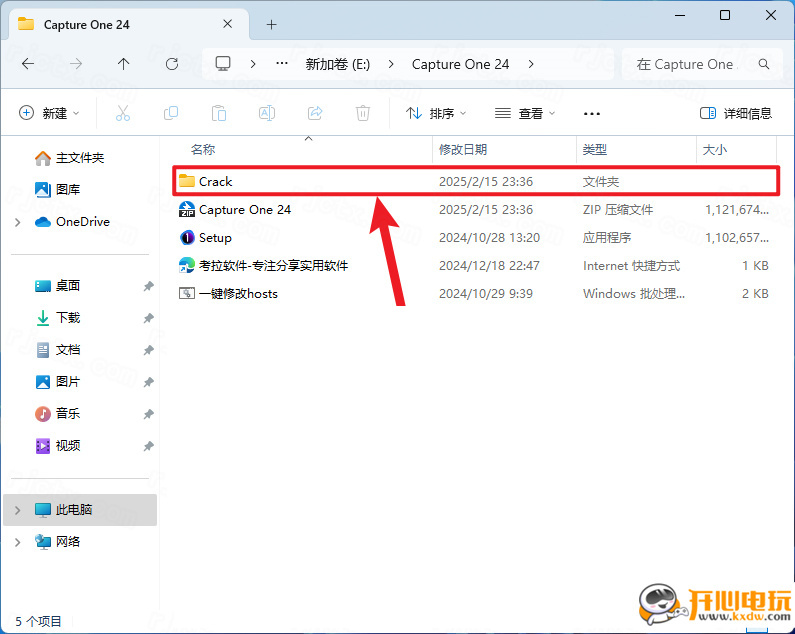Refresh the current folder view
Screen dimensions: 795x634
tap(172, 64)
